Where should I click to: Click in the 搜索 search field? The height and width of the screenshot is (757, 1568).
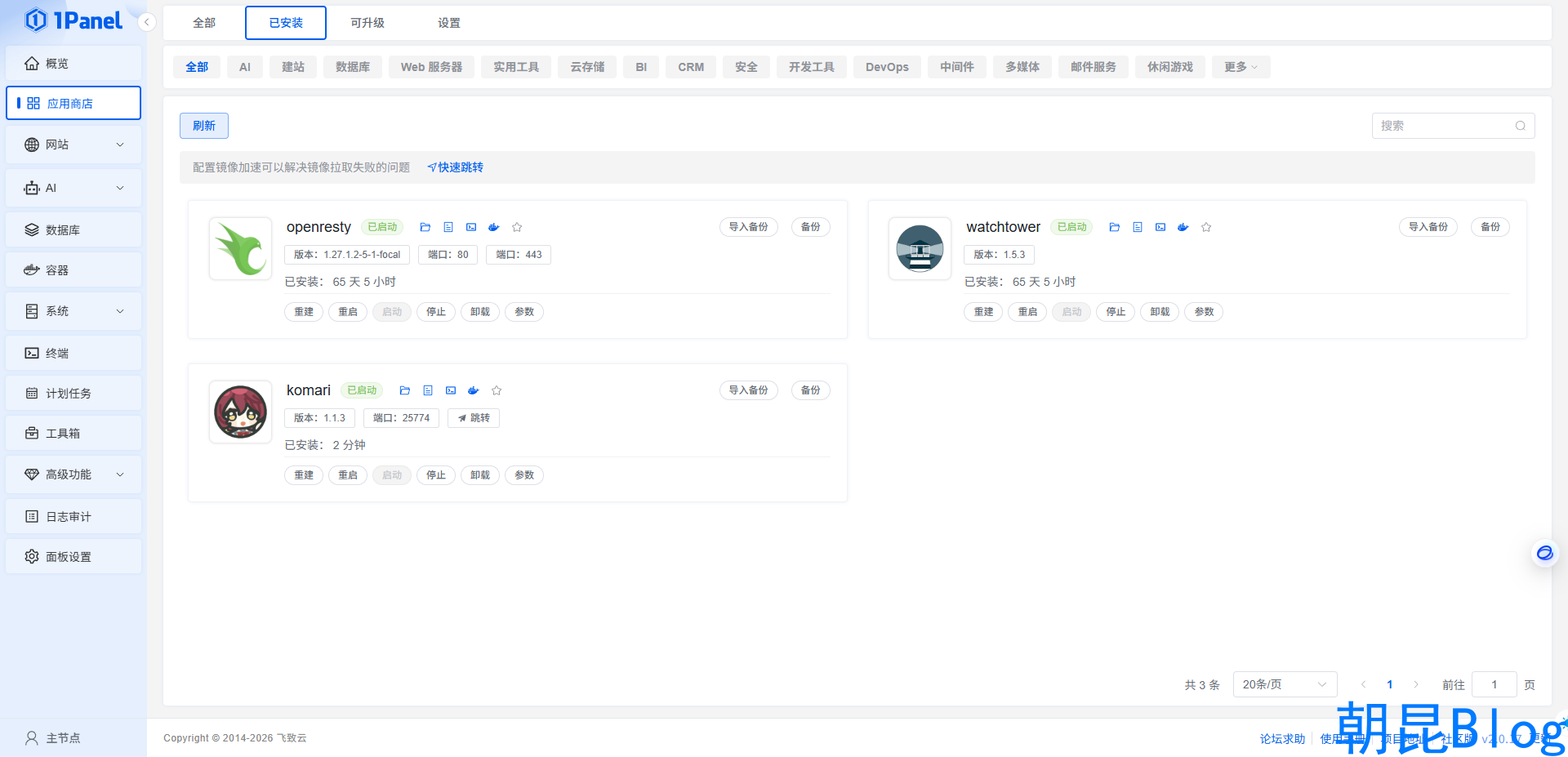coord(1454,126)
